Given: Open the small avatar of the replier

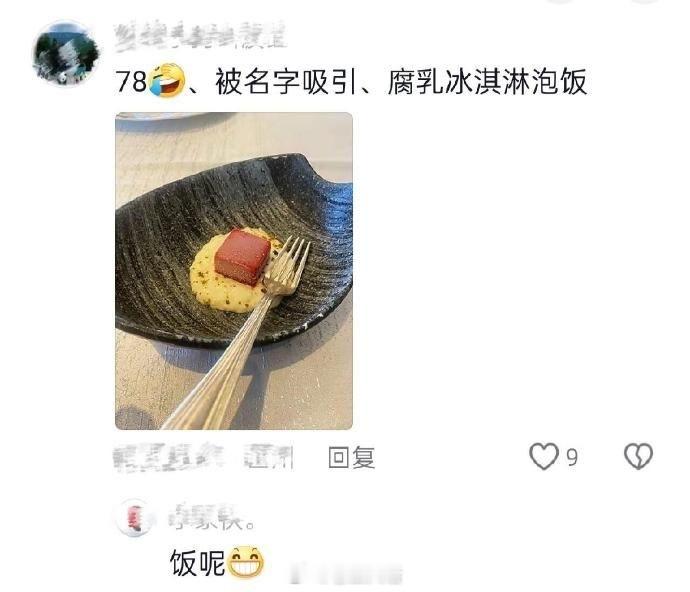Looking at the screenshot, I should pos(136,518).
